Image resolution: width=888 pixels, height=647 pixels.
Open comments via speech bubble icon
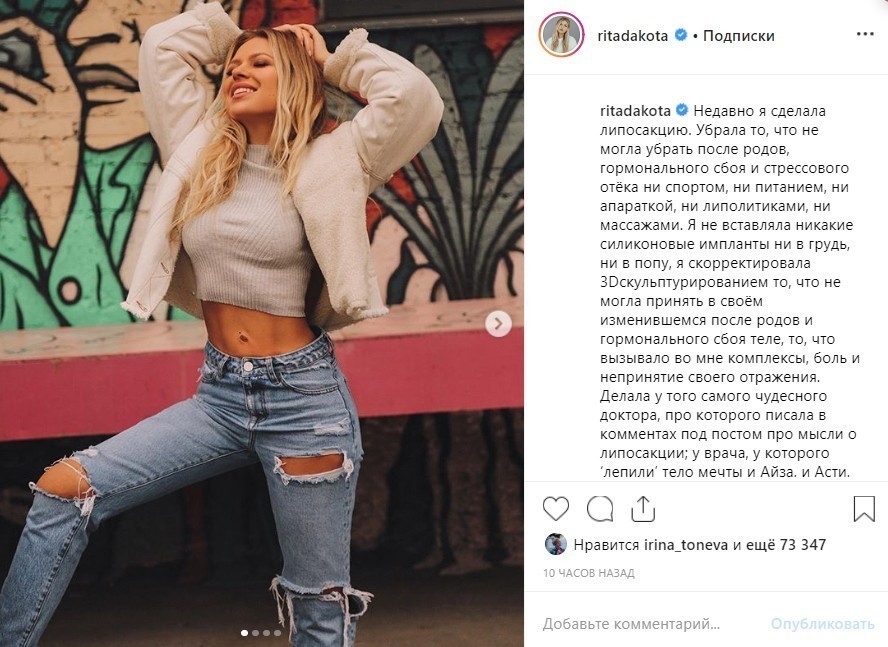600,508
